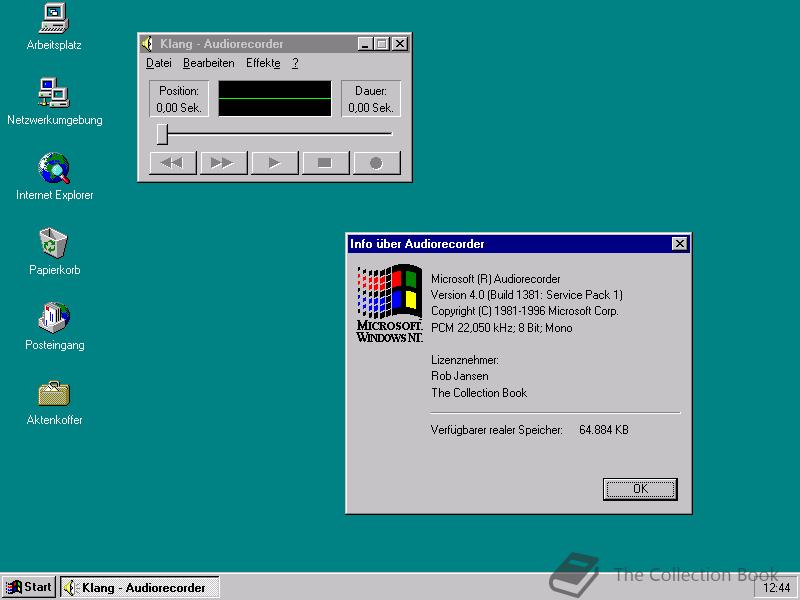
Task: Click the play button in Audiorecorder
Action: 274,163
